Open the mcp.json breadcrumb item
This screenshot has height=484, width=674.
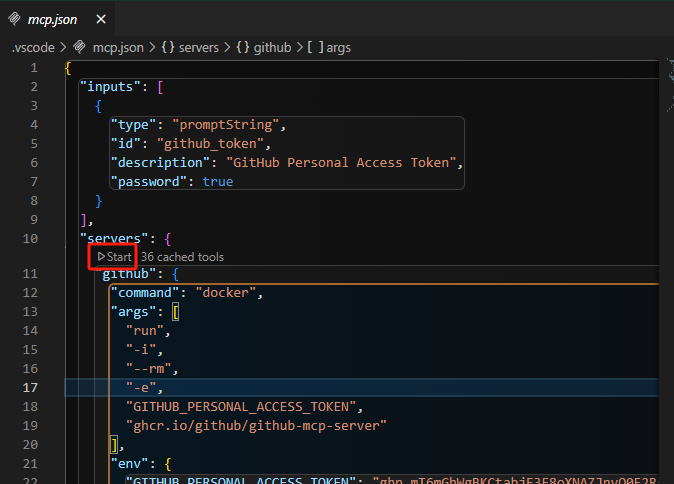pyautogui.click(x=118, y=47)
